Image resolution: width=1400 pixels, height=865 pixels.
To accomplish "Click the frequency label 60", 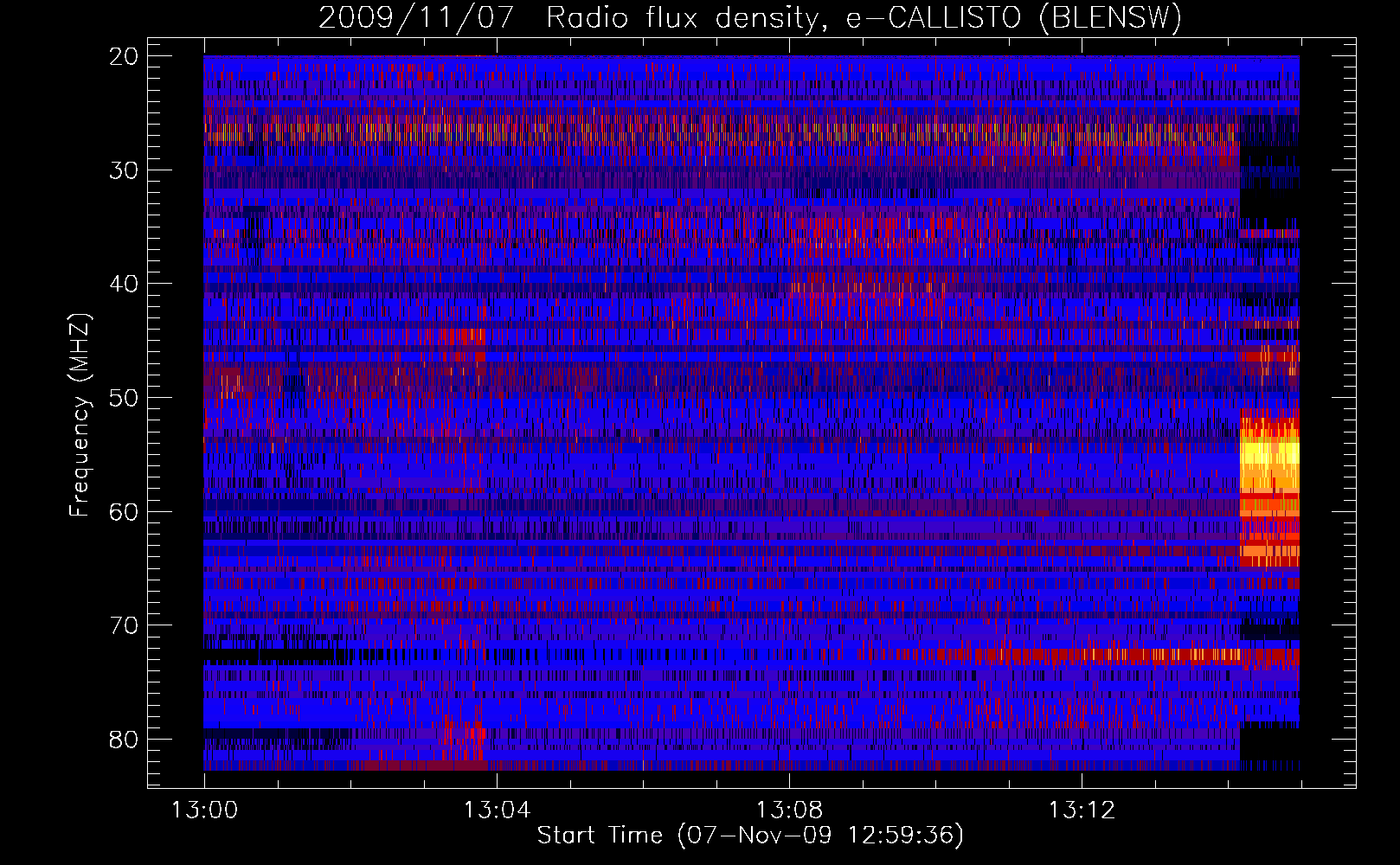I will [124, 511].
